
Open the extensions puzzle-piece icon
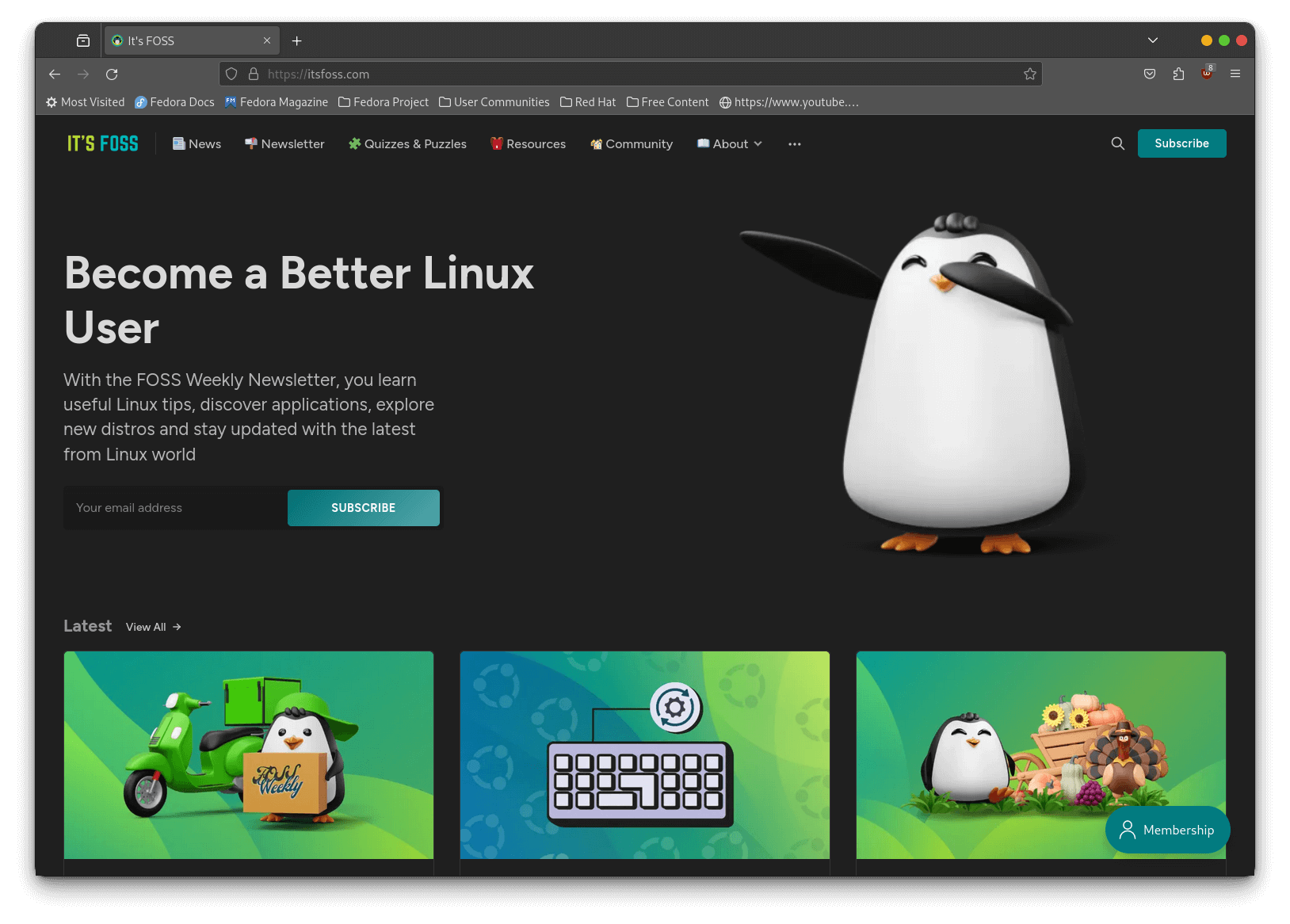click(x=1177, y=74)
